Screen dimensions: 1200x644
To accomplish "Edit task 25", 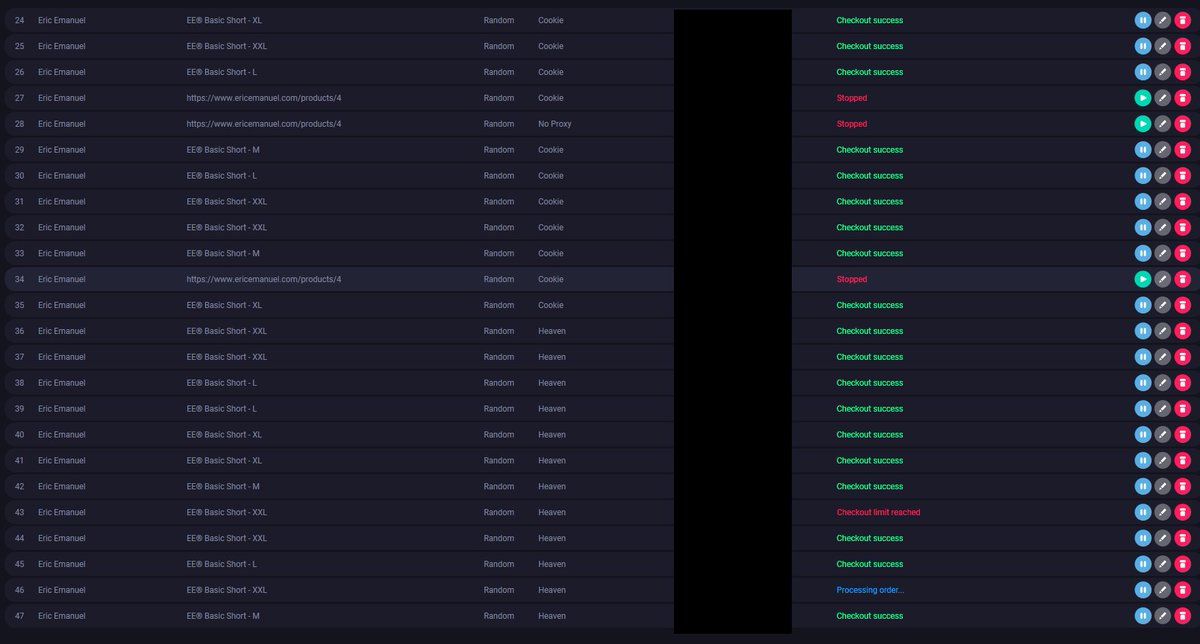I will pyautogui.click(x=1162, y=46).
